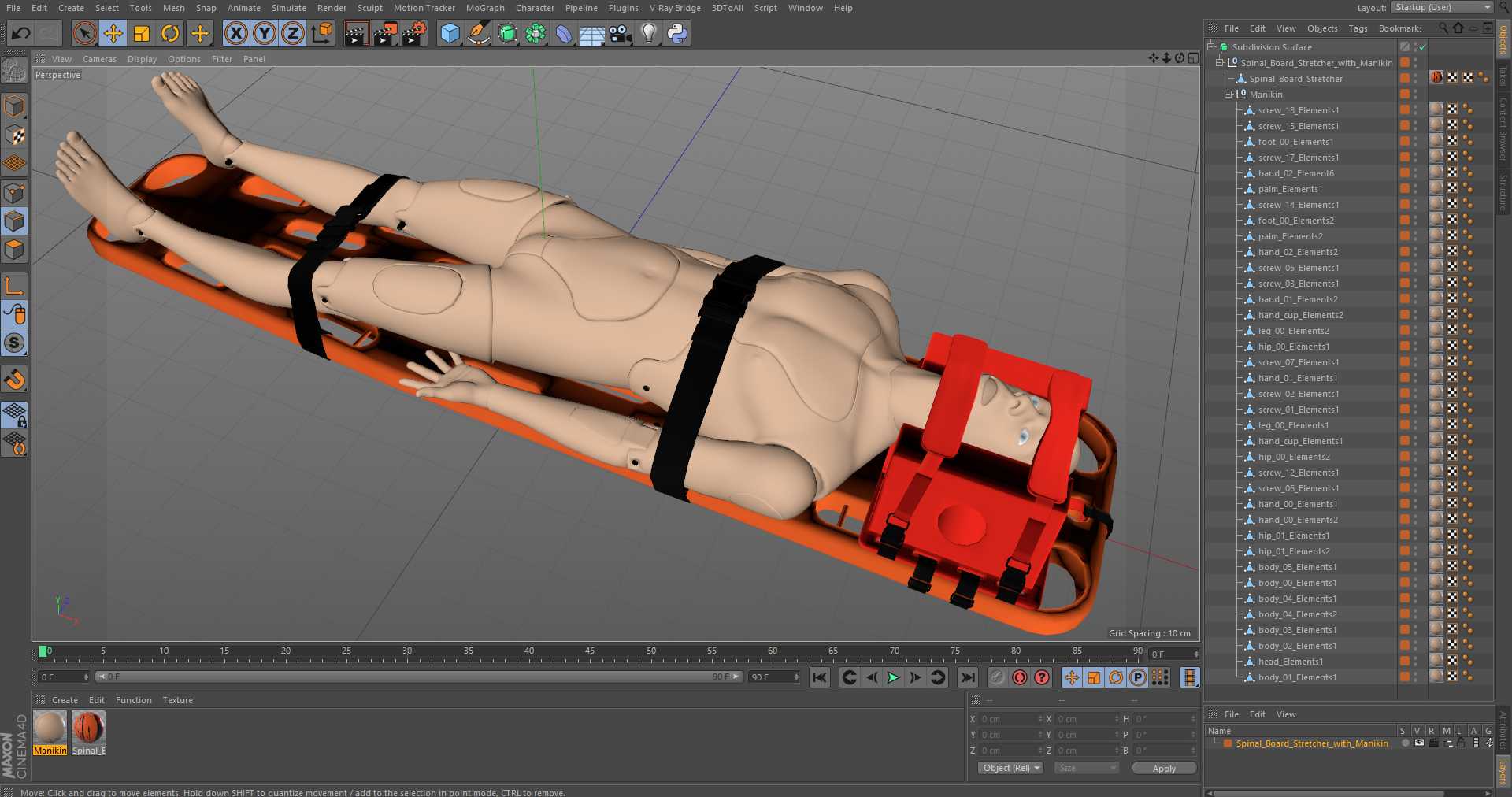
Task: Click the deformer icon in toolbar
Action: coord(563,33)
